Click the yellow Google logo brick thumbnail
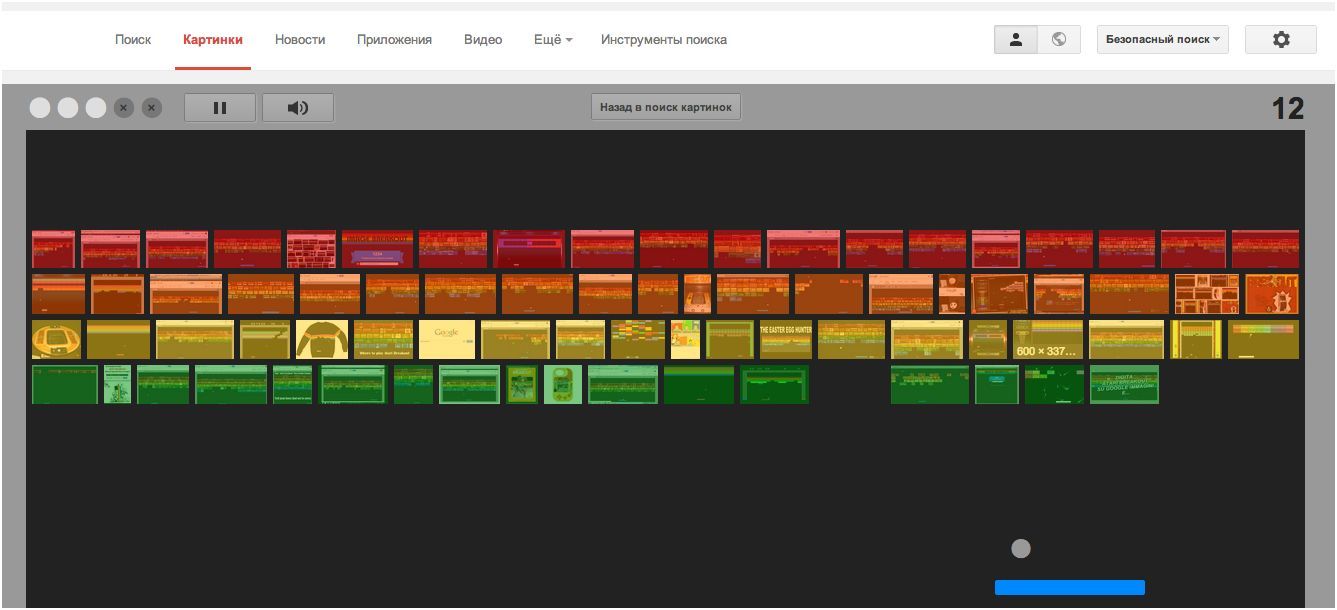This screenshot has width=1337, height=610. [x=449, y=338]
